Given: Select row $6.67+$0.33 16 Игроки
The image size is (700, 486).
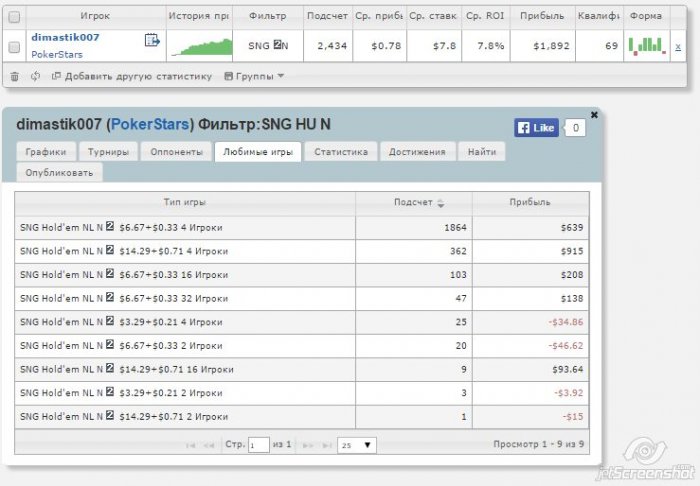Looking at the screenshot, I should coord(302,275).
